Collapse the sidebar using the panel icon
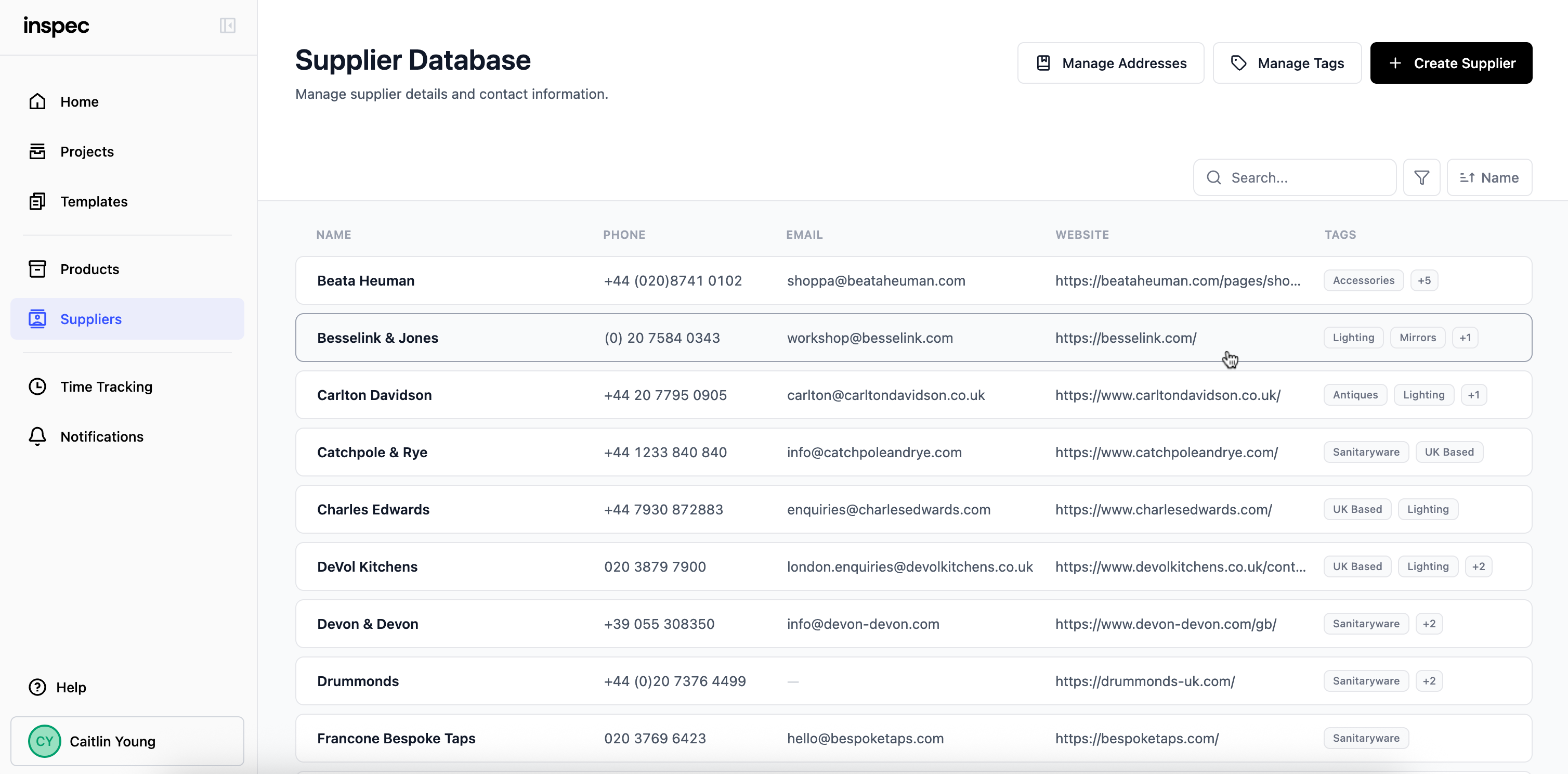Viewport: 1568px width, 774px height. 228,25
